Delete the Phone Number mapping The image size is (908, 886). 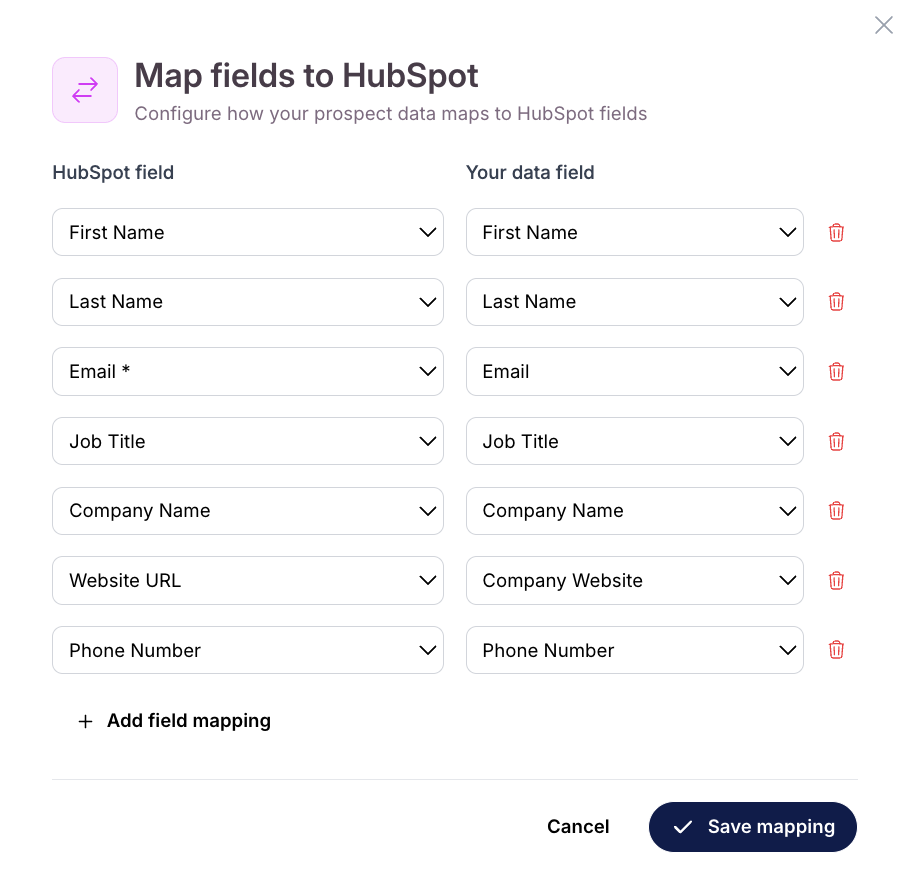(836, 650)
